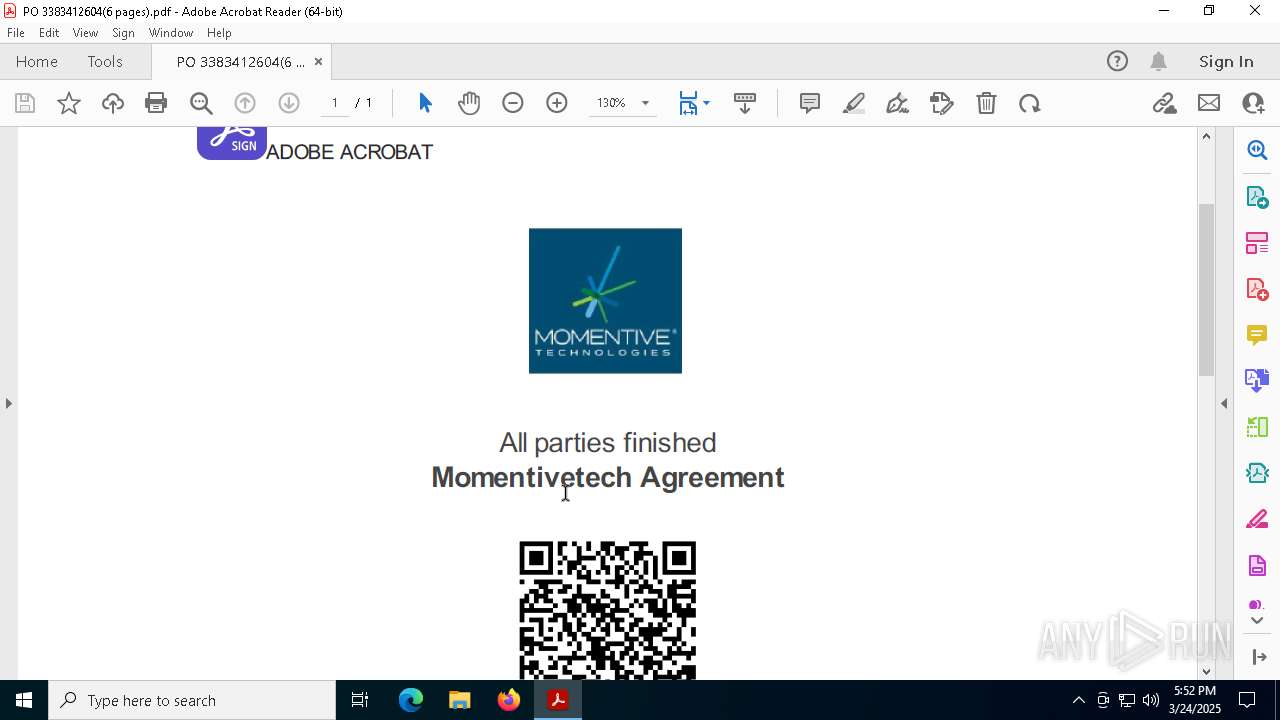Click the scrolling mode icon
The height and width of the screenshot is (720, 1280).
(x=745, y=103)
